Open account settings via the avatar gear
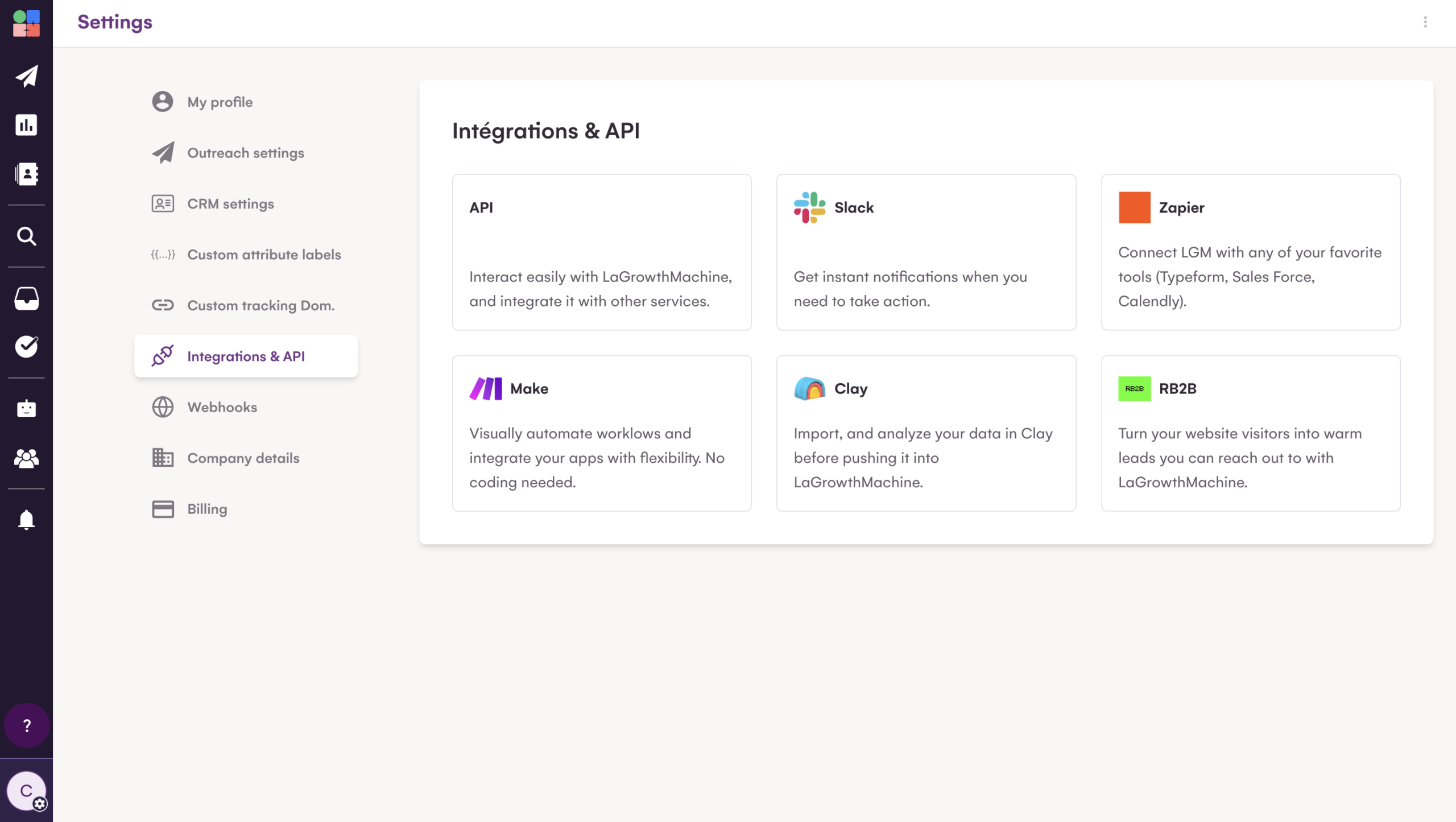1456x822 pixels. (39, 804)
